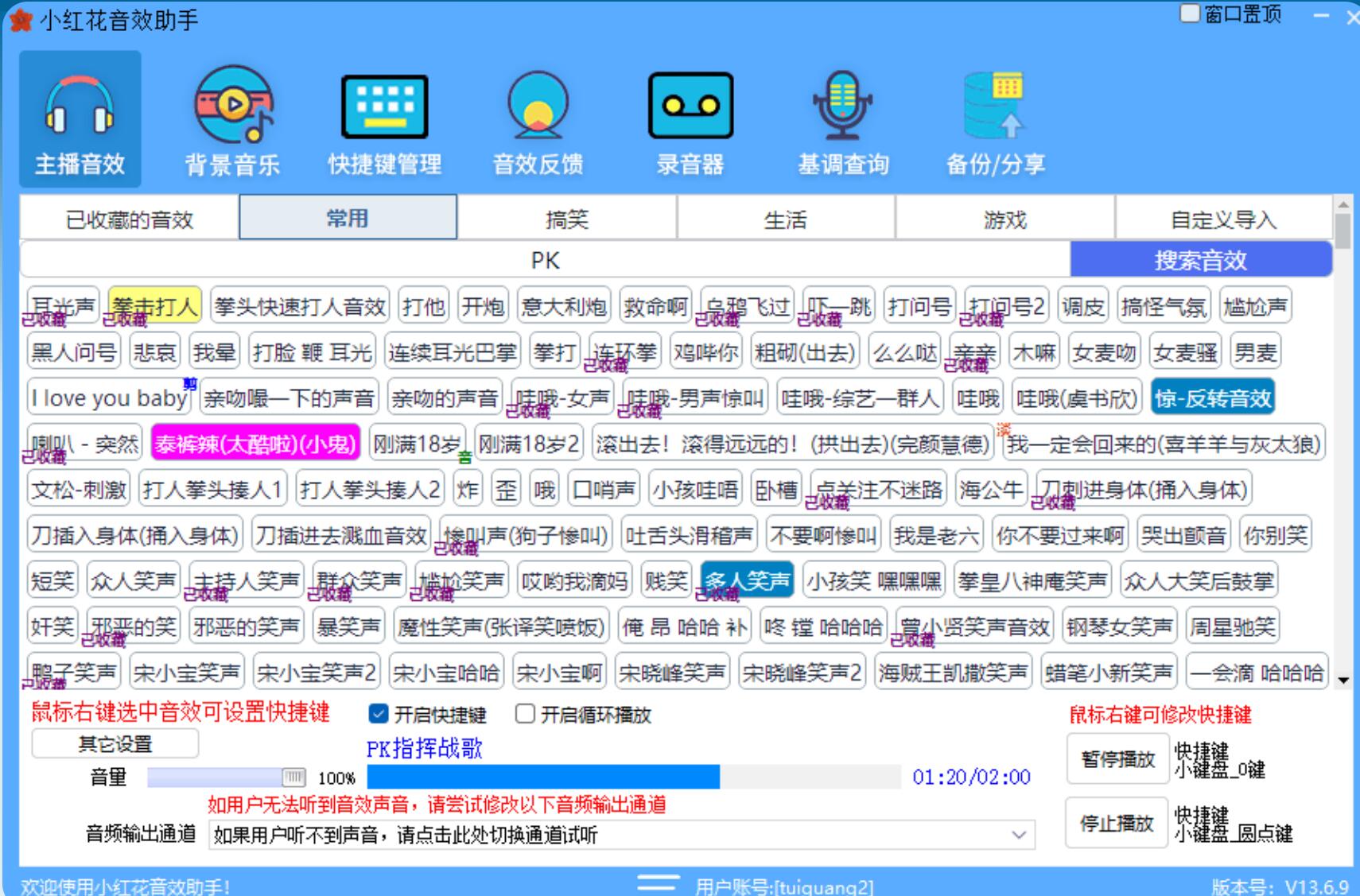Click the 搜索音效 search button
The width and height of the screenshot is (1360, 896).
pyautogui.click(x=1199, y=260)
